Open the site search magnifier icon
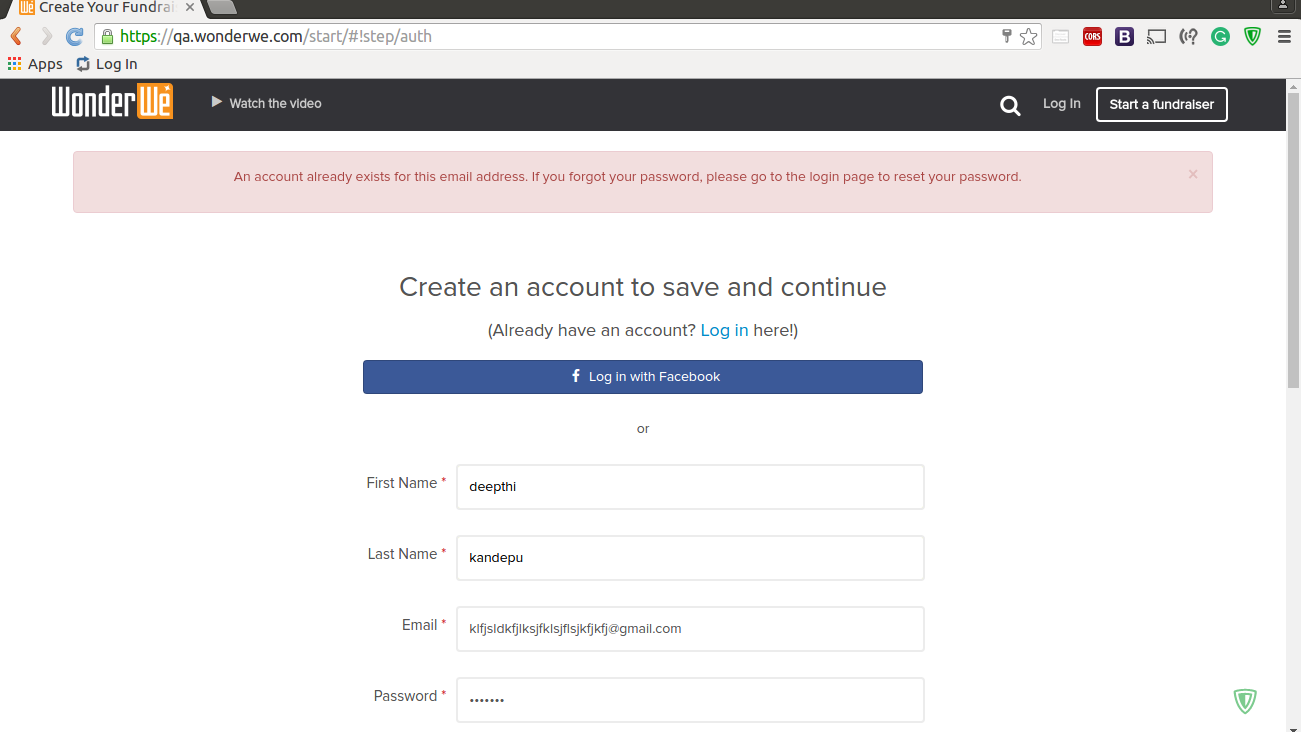 pos(1010,106)
